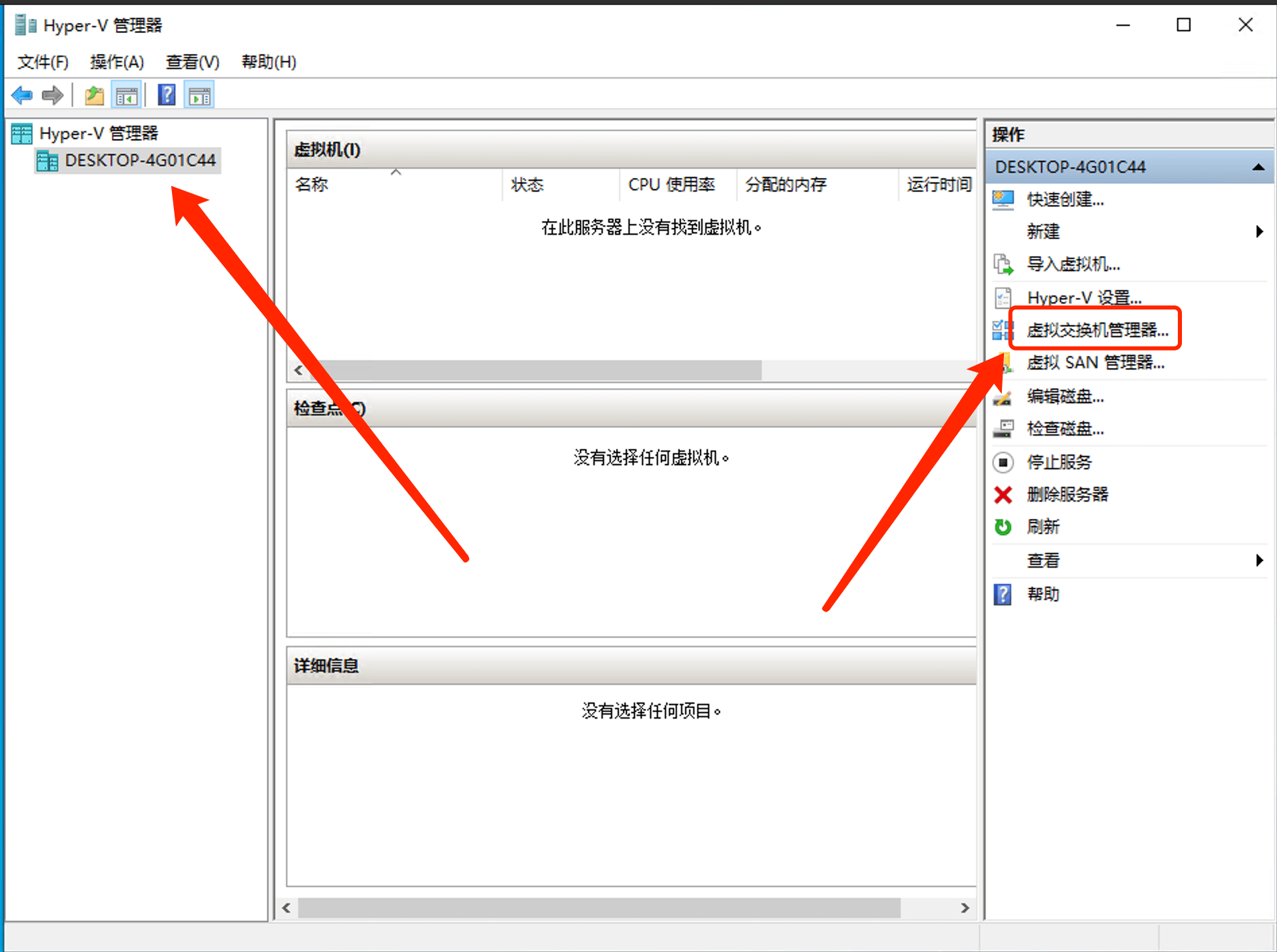The image size is (1277, 952).
Task: Sort by the 运行时间 column header
Action: (939, 185)
